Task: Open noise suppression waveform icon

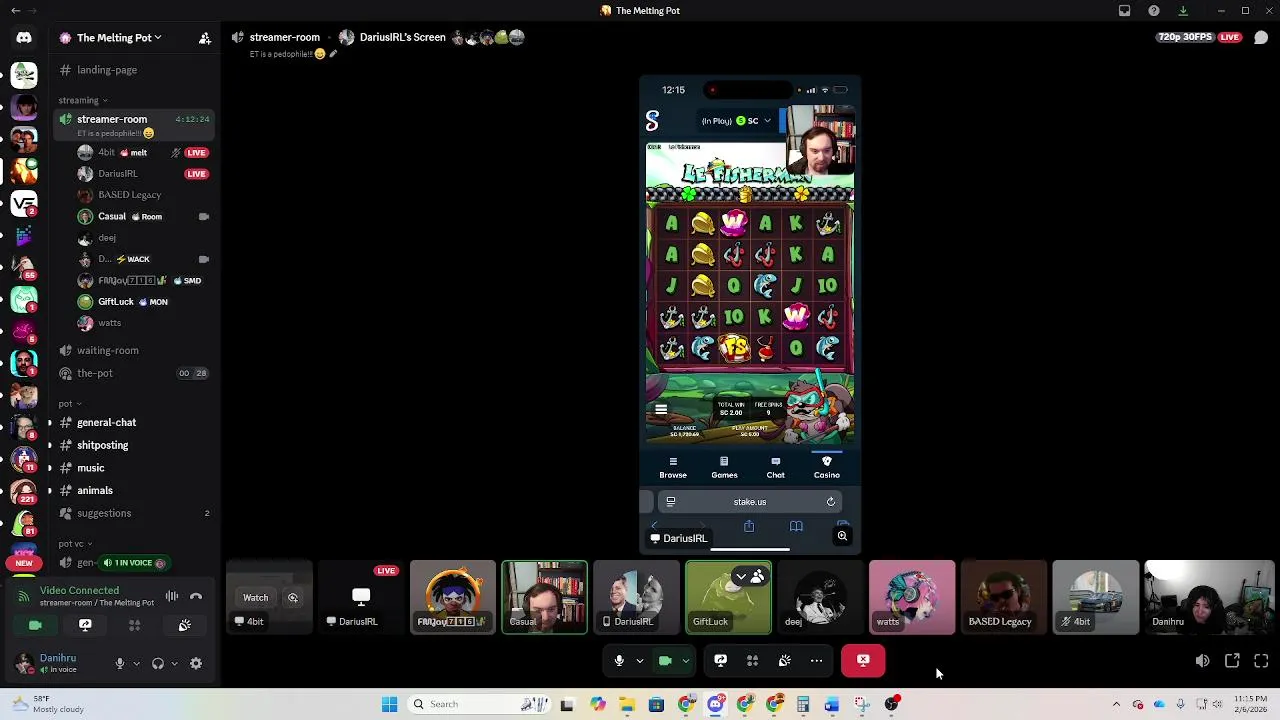Action: coord(172,597)
